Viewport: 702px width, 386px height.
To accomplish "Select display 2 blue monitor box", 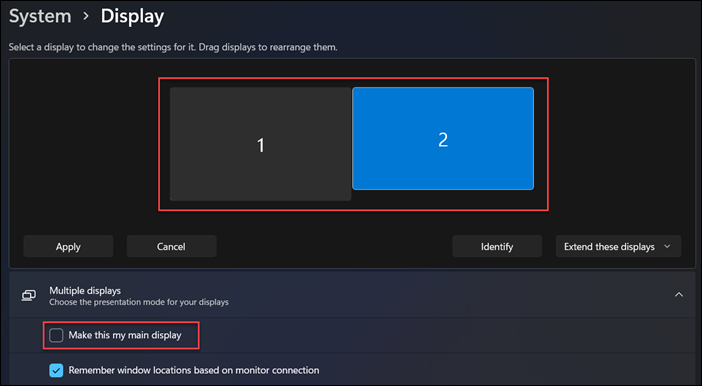I will click(443, 139).
